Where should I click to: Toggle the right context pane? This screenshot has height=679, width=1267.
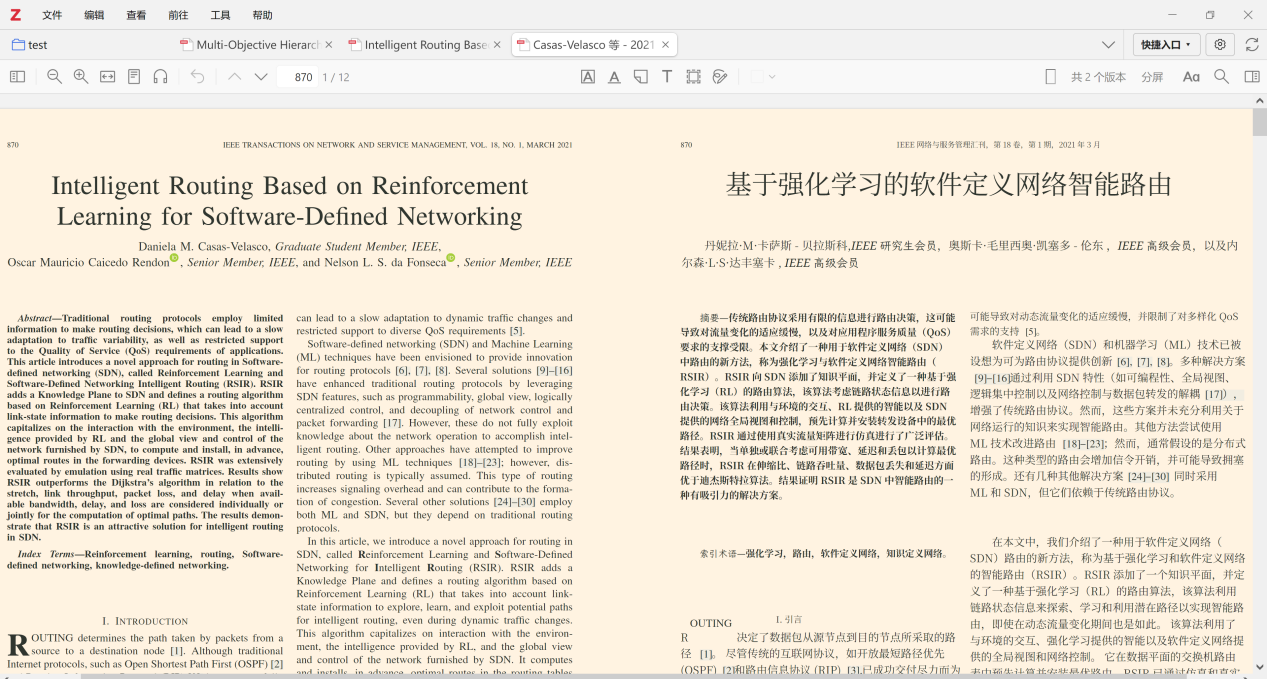tap(1251, 77)
